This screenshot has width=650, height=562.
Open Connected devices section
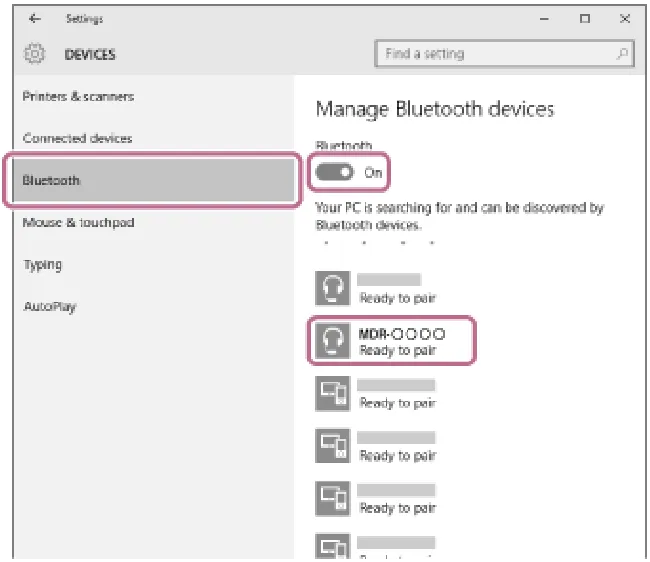[78, 138]
